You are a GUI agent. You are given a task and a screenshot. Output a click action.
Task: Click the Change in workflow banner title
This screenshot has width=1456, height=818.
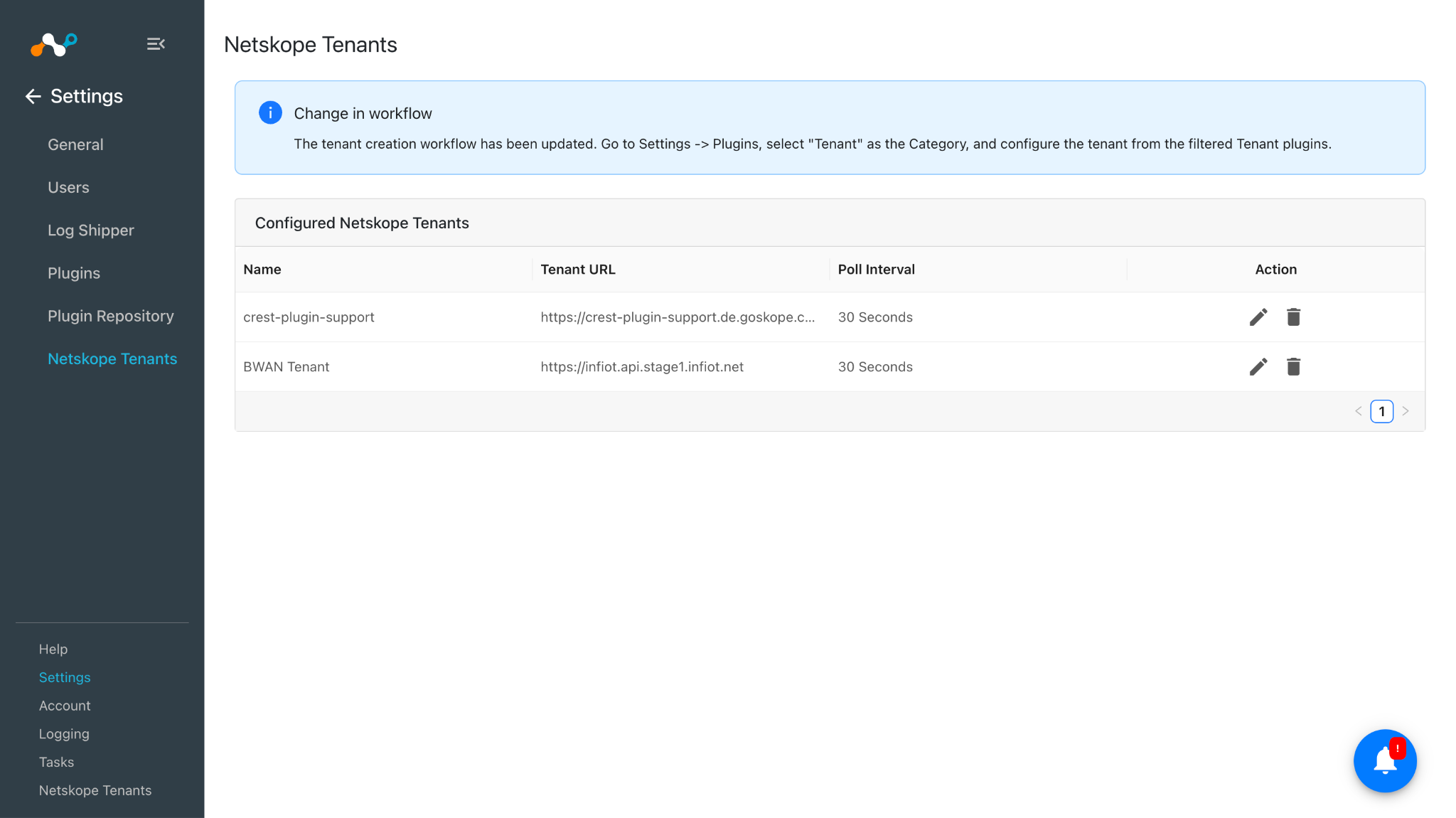click(x=363, y=113)
